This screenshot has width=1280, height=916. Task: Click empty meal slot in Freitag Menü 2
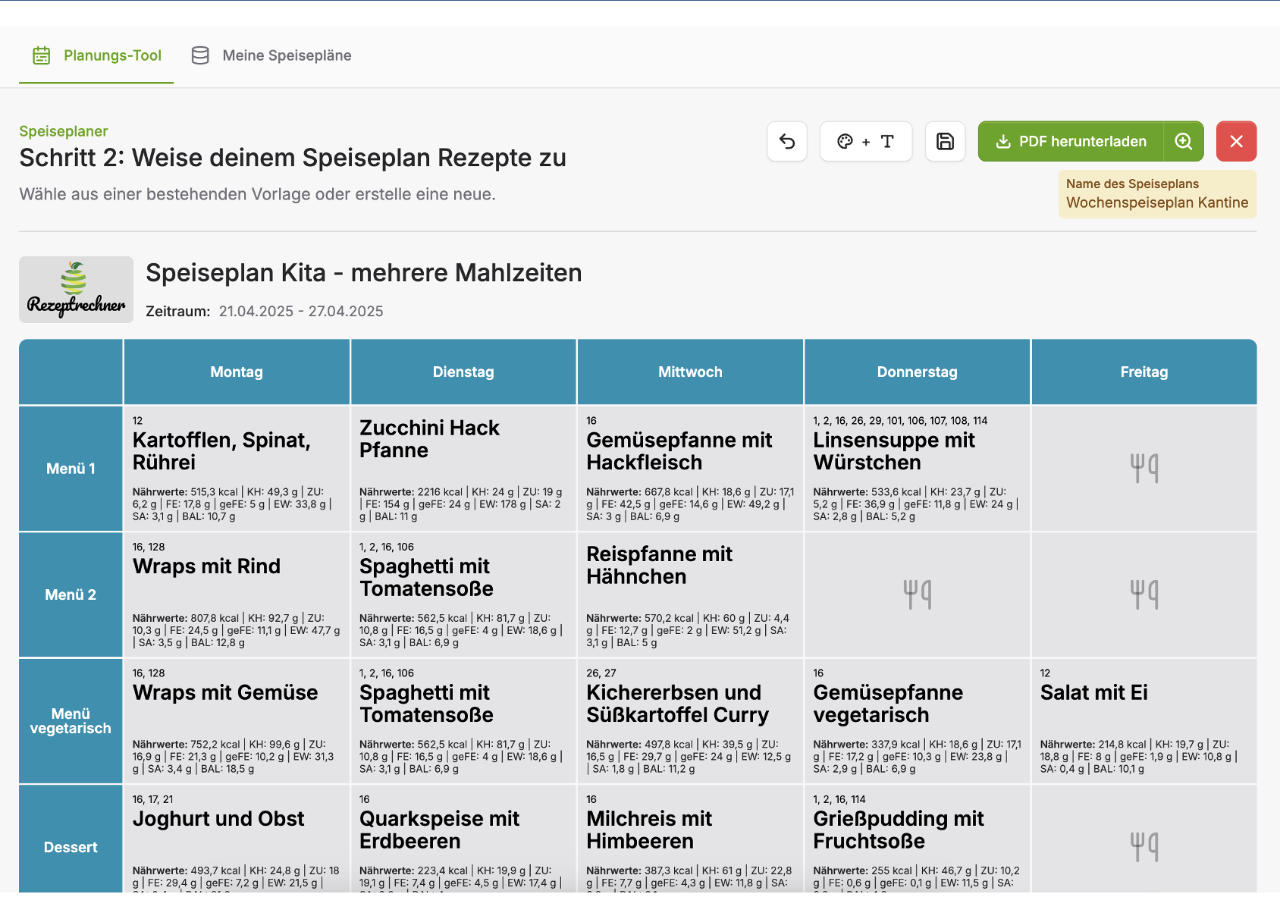[1144, 594]
